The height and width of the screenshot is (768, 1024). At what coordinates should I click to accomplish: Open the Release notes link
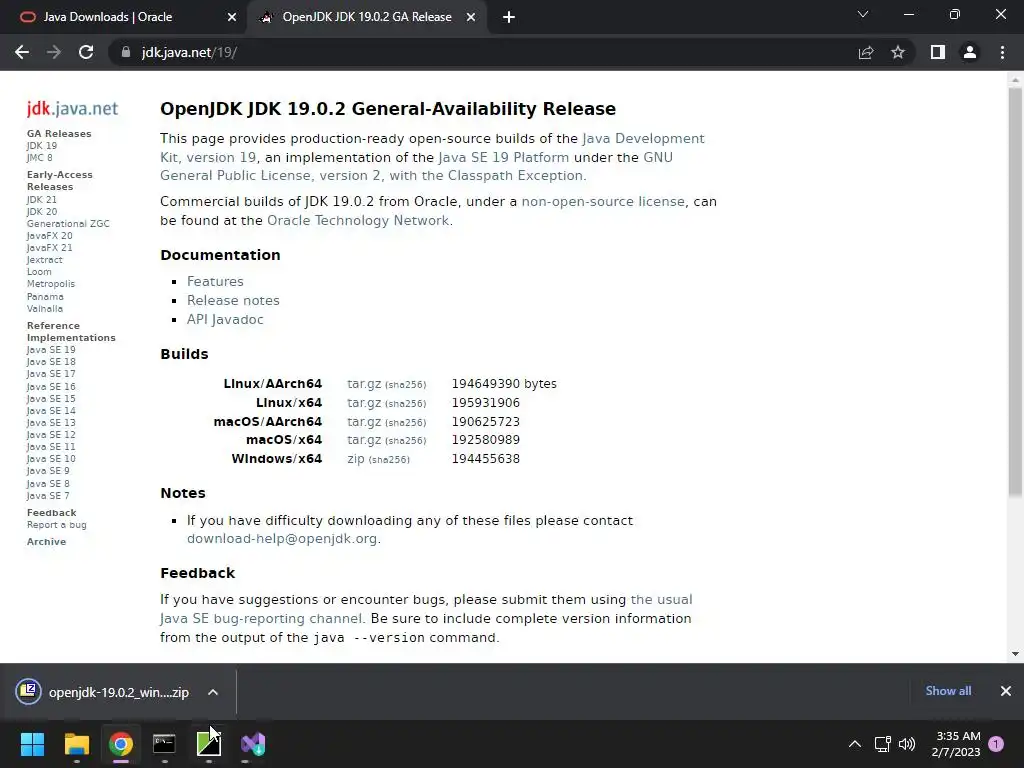(x=233, y=300)
